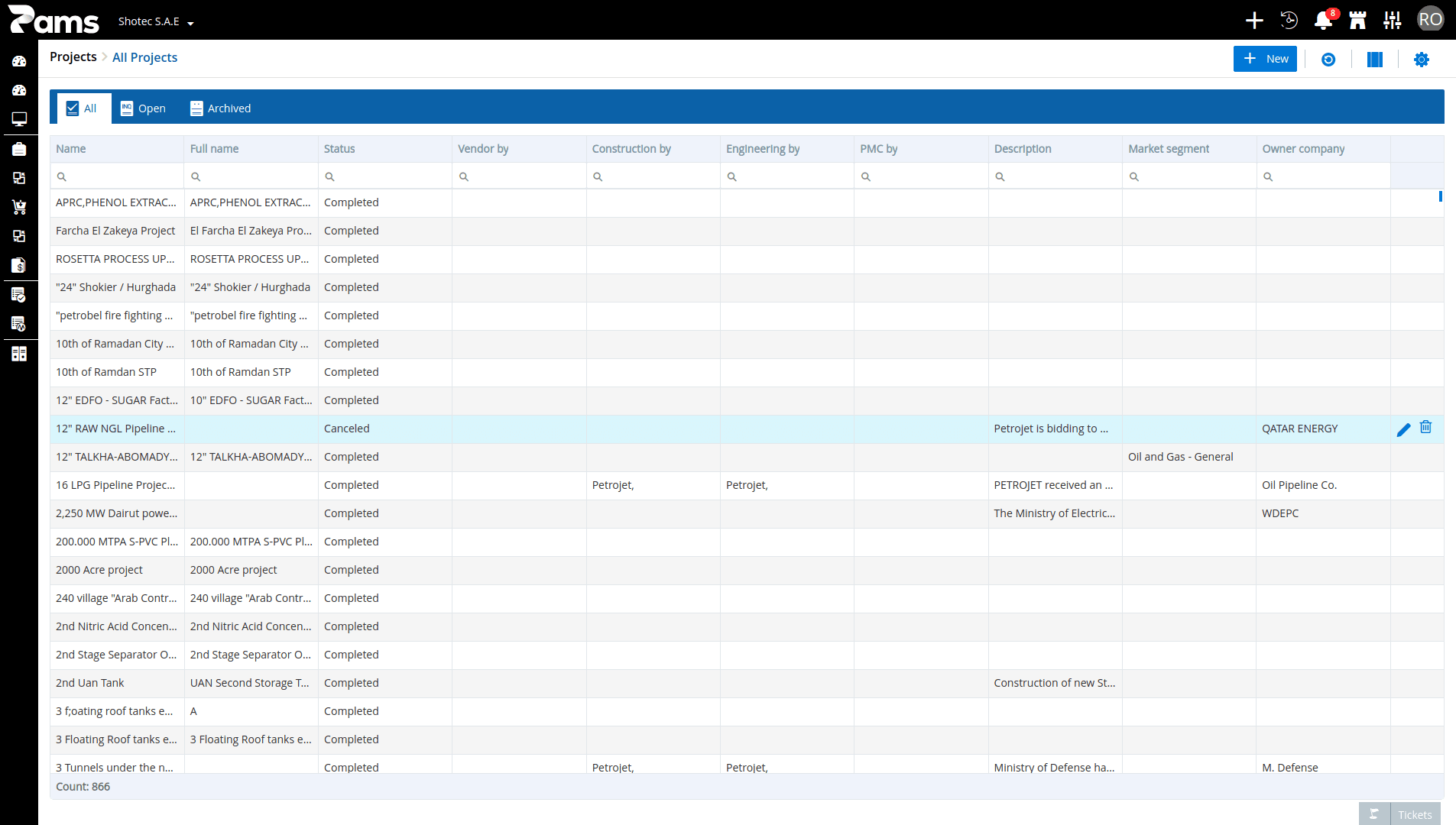Focus the Market segment filter field

coord(1189,176)
